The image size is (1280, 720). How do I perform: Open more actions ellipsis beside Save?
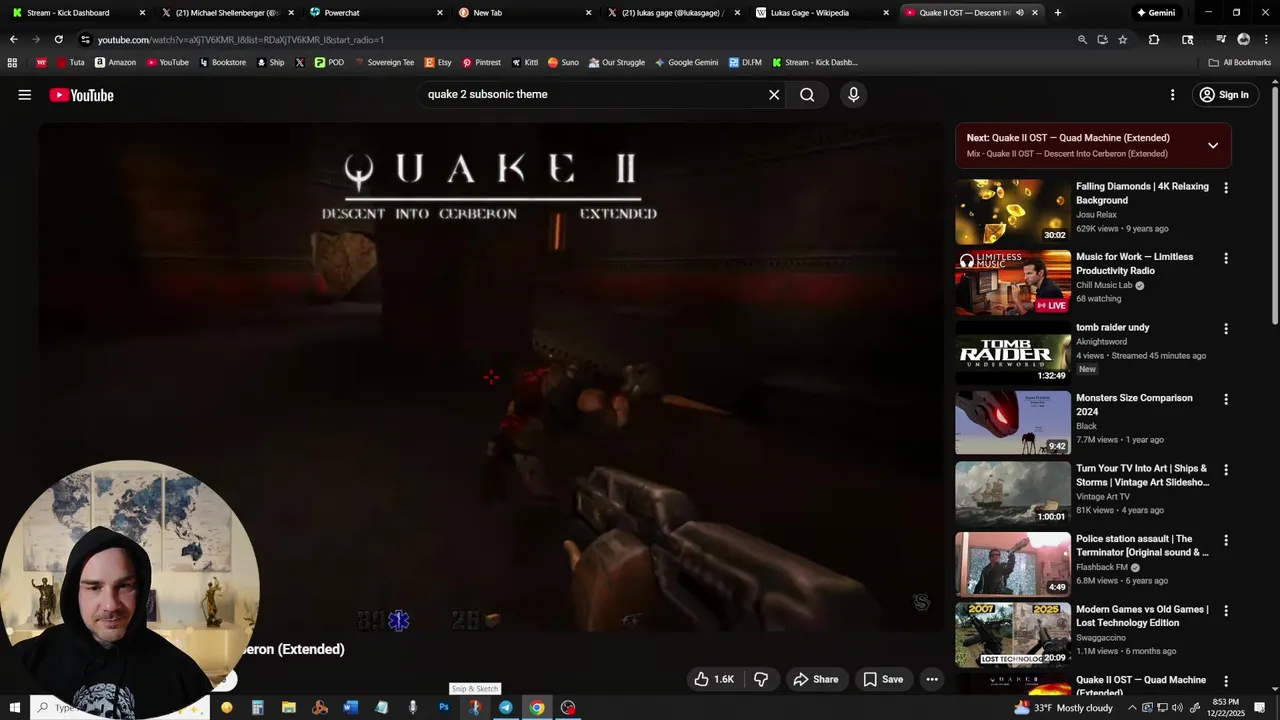click(x=932, y=679)
